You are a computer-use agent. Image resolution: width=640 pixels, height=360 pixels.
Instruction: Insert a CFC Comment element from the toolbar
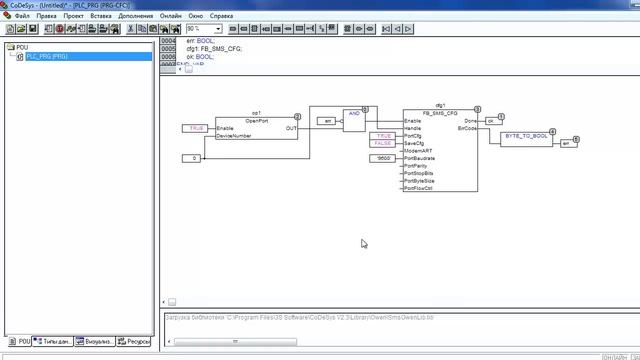(299, 29)
